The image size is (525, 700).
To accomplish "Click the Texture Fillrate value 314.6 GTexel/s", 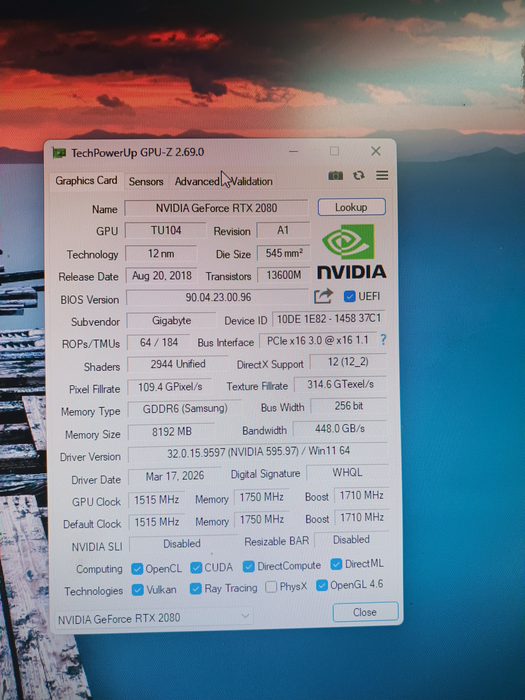I will [340, 384].
